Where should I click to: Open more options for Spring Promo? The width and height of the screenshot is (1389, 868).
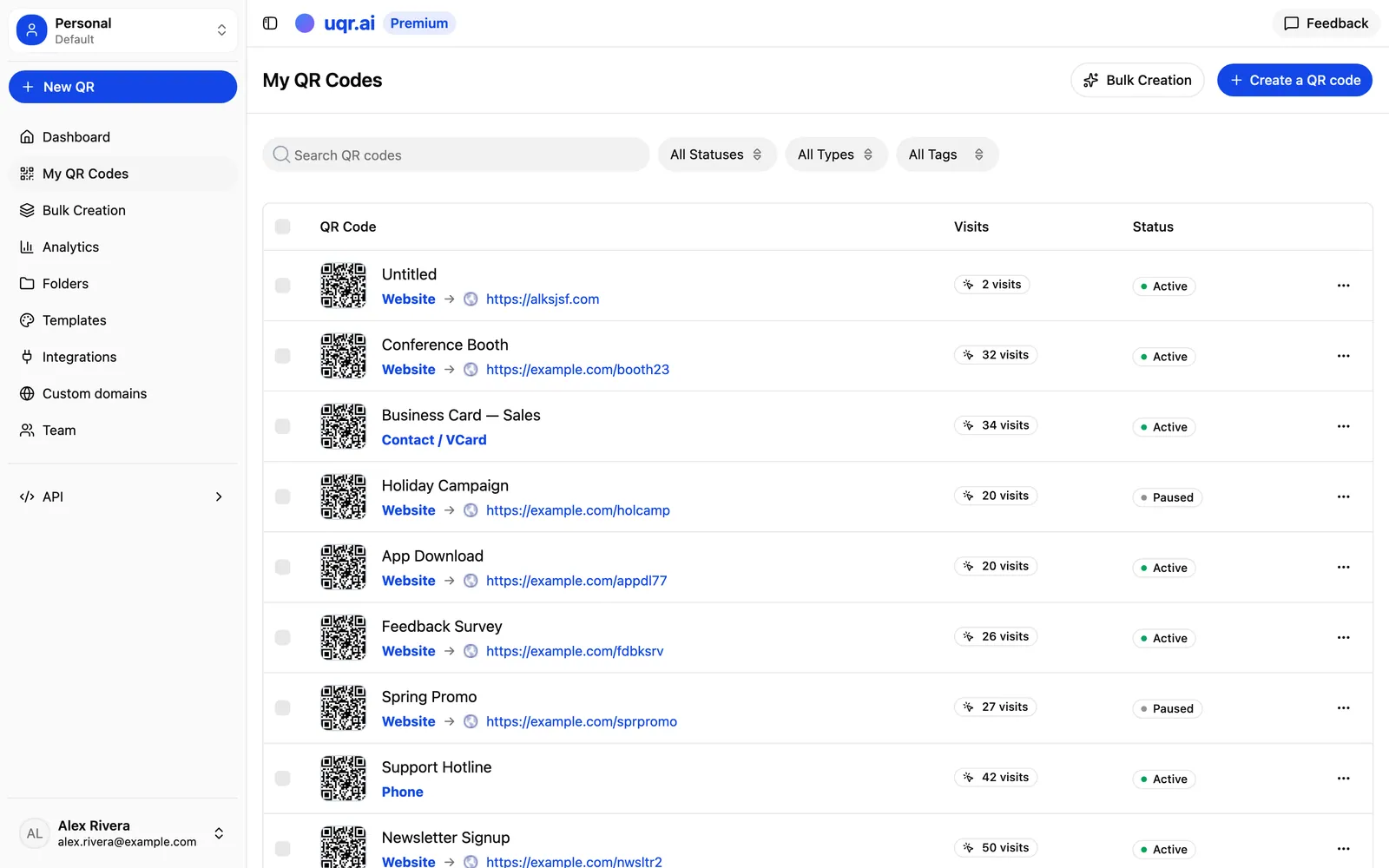tap(1343, 707)
